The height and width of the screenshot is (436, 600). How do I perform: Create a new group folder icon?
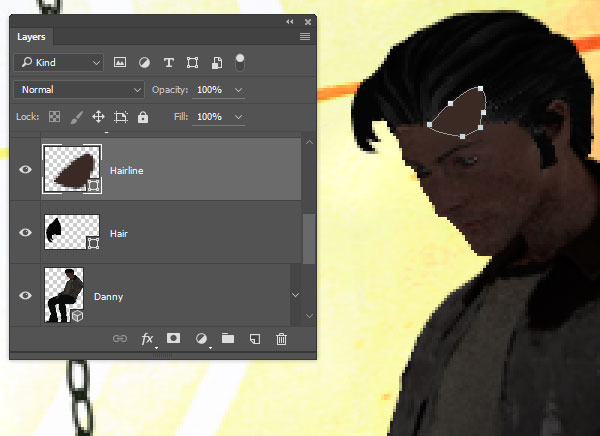(228, 338)
